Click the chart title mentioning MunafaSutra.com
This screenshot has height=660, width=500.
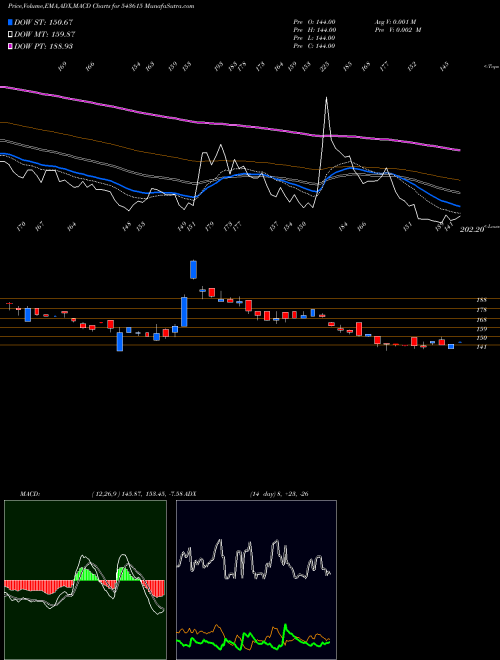[x=101, y=6]
